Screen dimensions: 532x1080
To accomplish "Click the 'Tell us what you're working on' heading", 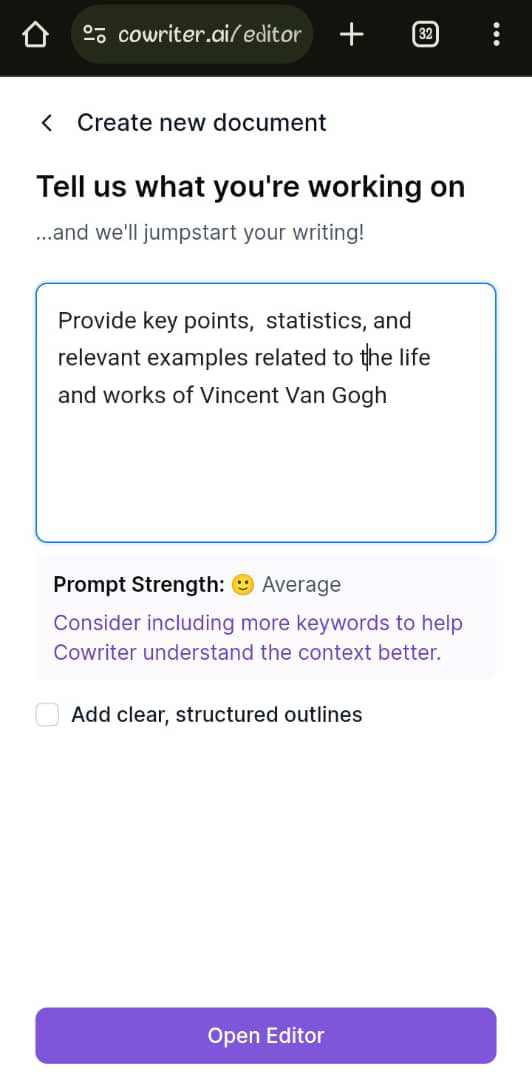I will [251, 187].
